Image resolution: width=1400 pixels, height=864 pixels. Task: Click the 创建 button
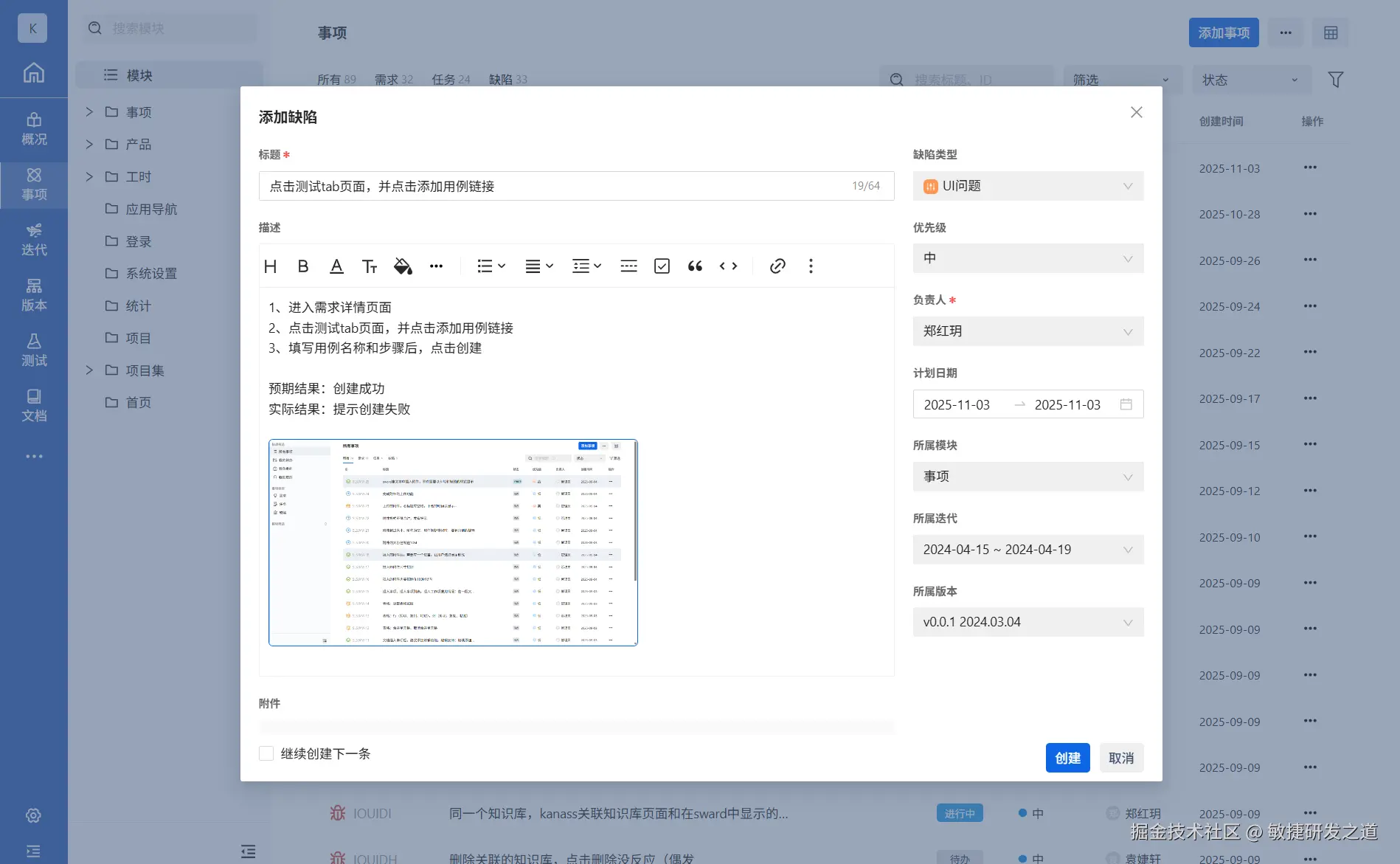tap(1067, 758)
